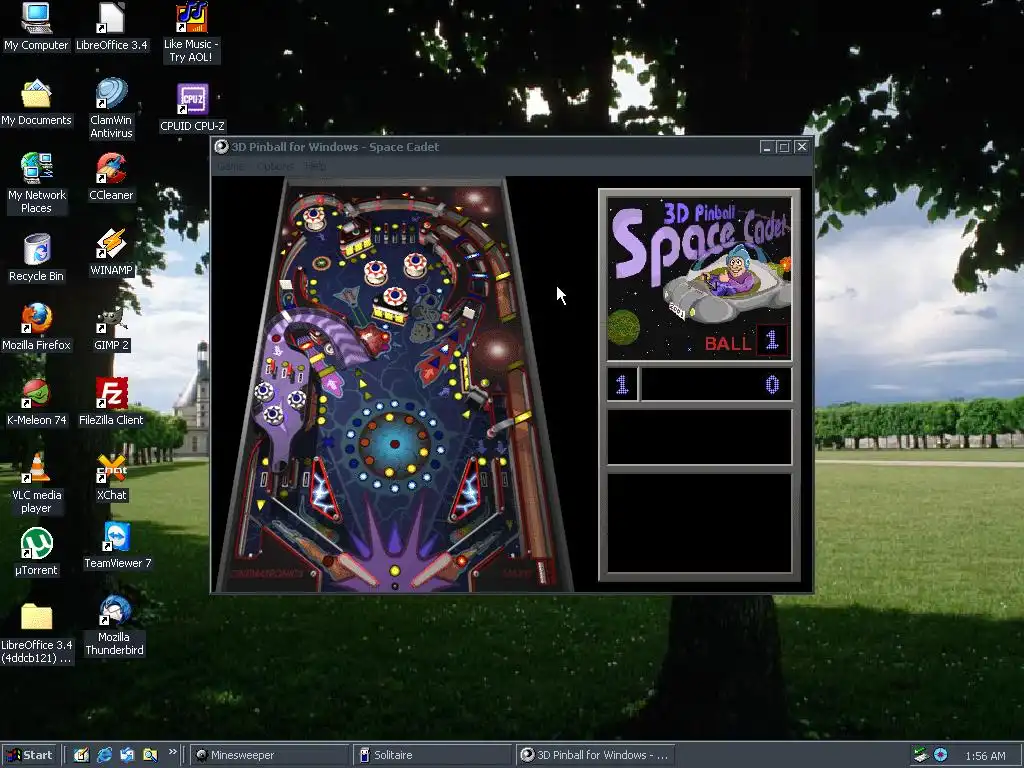Open the Options menu in 3D Pinball
This screenshot has height=768, width=1024.
click(x=275, y=167)
